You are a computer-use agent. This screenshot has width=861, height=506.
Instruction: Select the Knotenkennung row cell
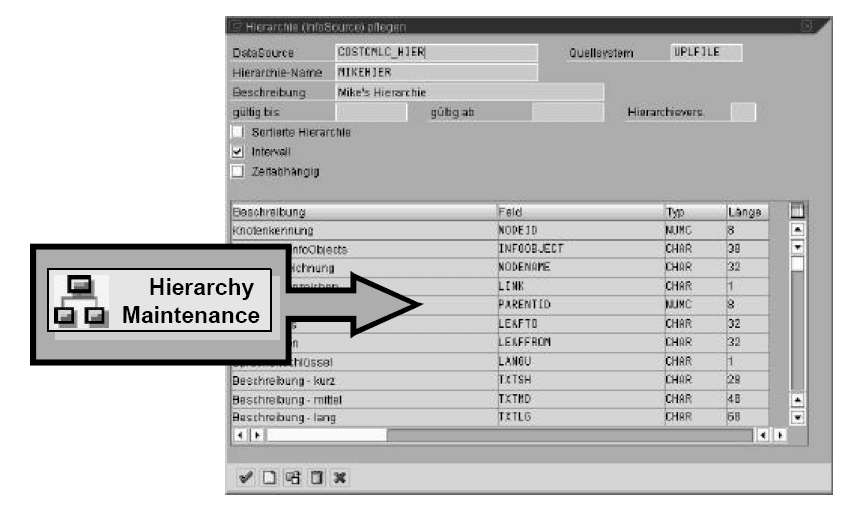(364, 230)
